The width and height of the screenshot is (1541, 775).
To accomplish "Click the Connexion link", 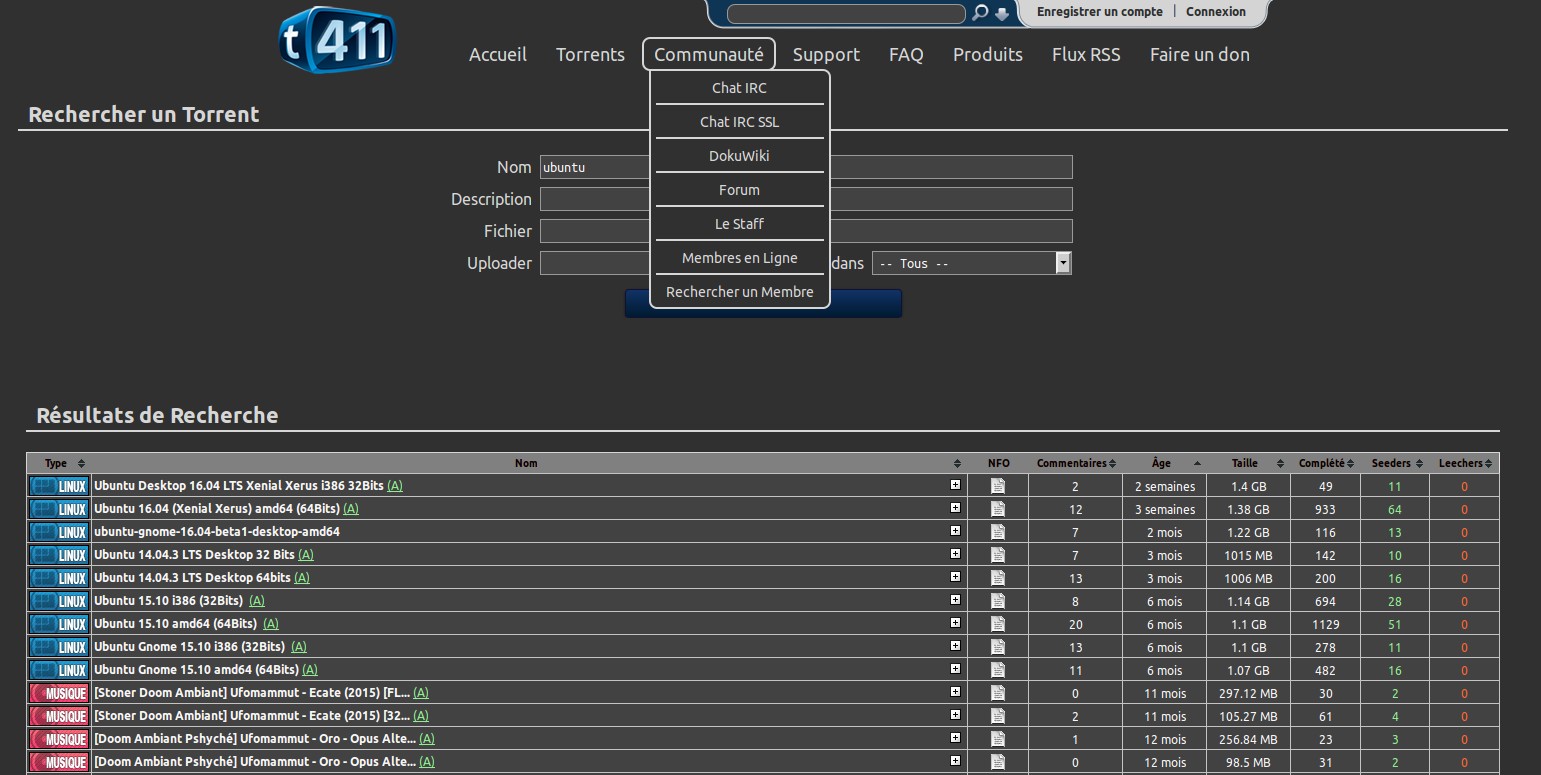I will coord(1215,12).
